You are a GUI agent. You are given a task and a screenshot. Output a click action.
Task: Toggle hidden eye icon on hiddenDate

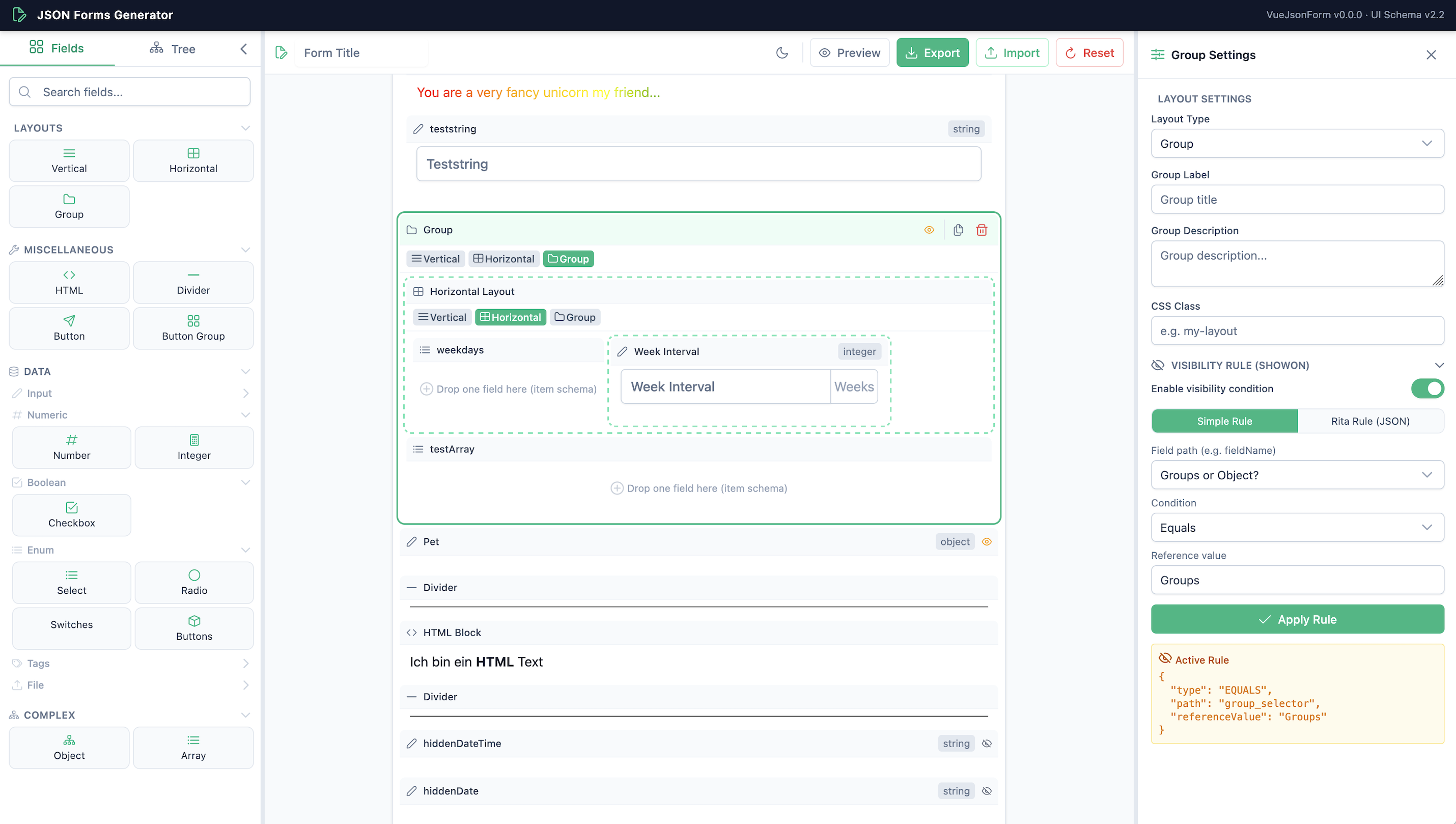pos(987,791)
